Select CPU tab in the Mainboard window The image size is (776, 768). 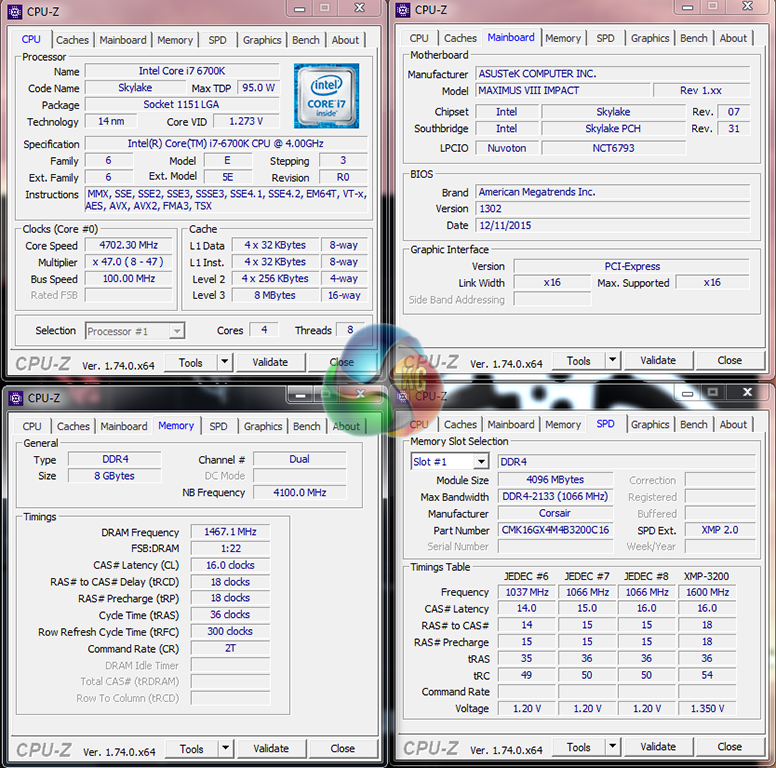click(419, 38)
